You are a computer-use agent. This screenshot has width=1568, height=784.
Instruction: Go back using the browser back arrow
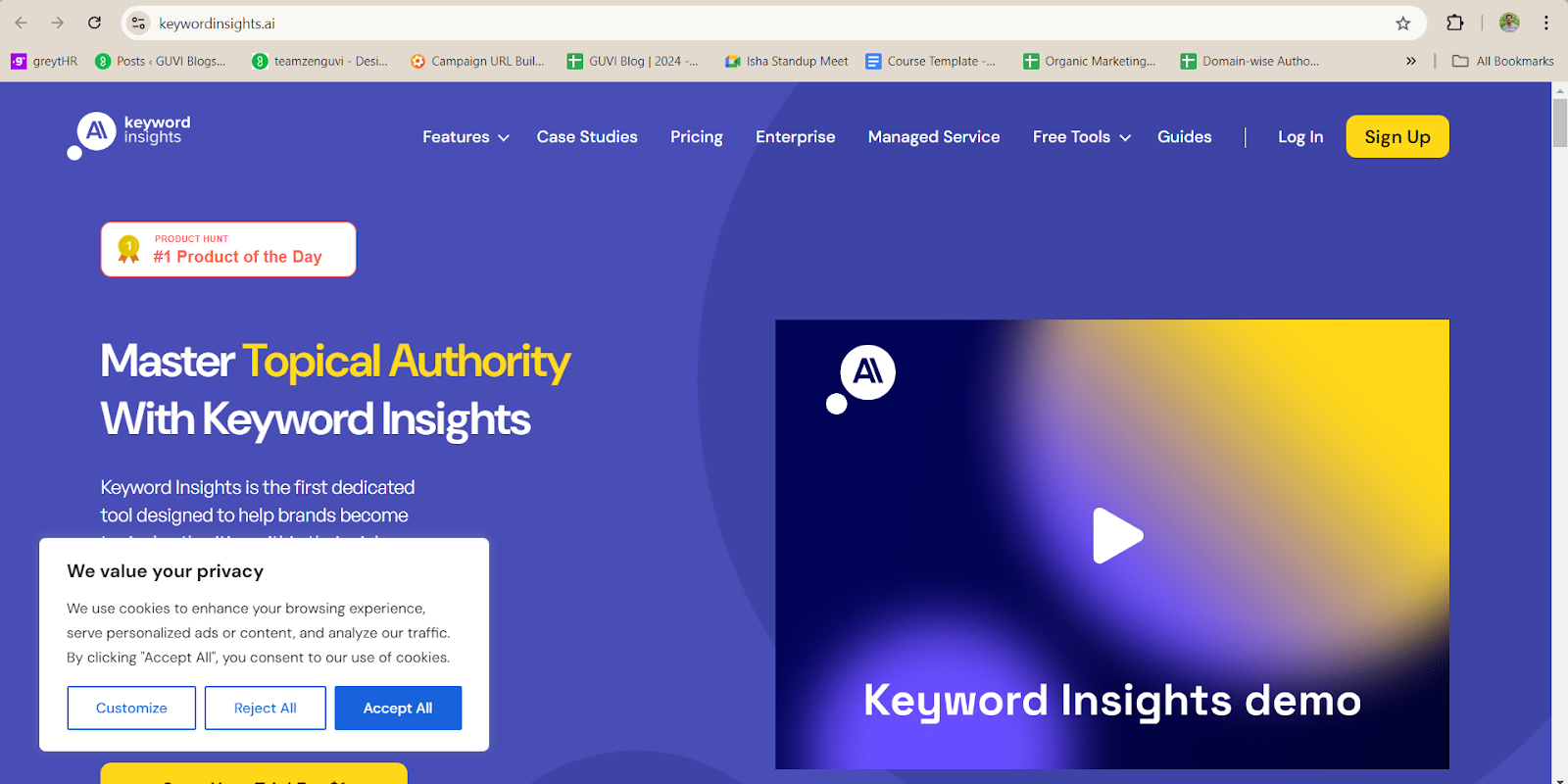22,23
